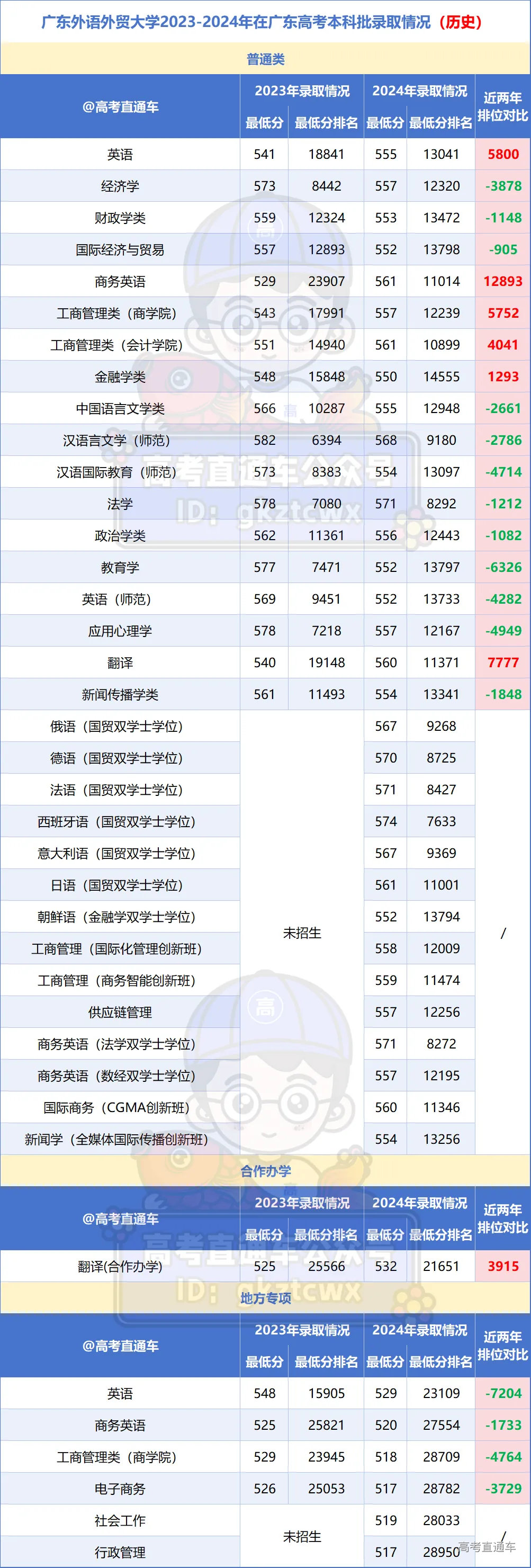The width and height of the screenshot is (531, 1568).
Task: Select the 合作办学 section header
Action: coord(265,1170)
